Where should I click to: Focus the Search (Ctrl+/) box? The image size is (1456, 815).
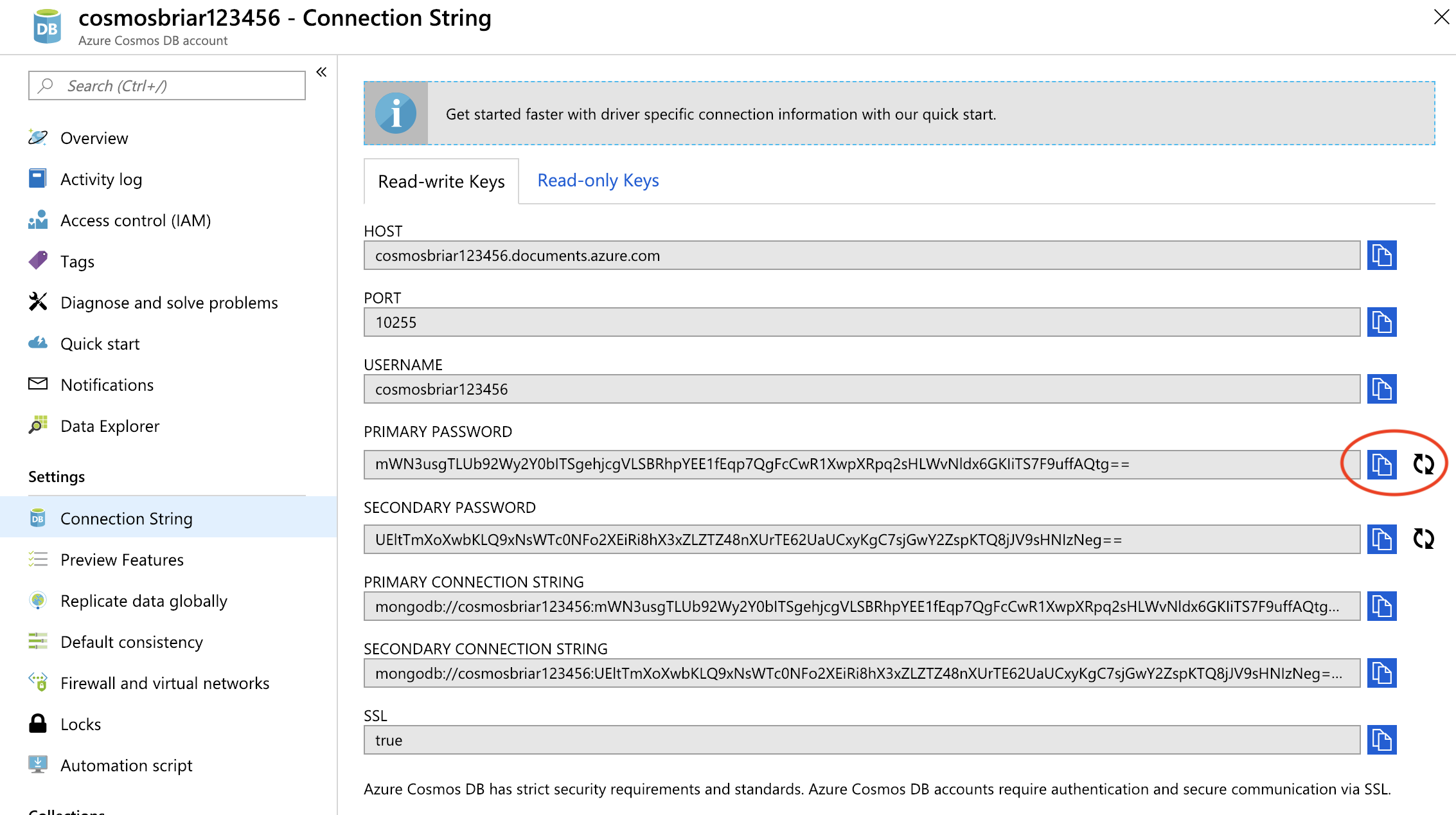[x=167, y=85]
